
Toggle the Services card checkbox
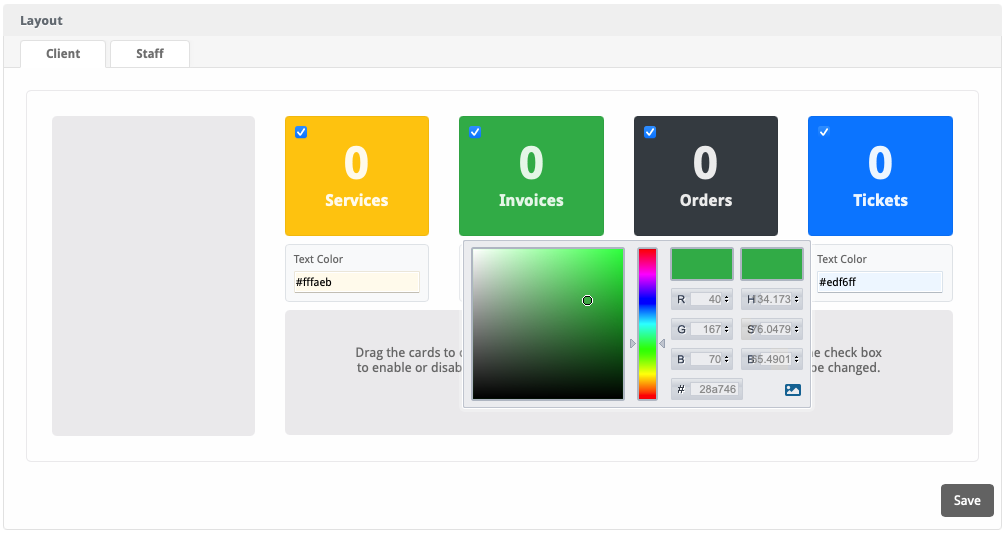coord(301,132)
